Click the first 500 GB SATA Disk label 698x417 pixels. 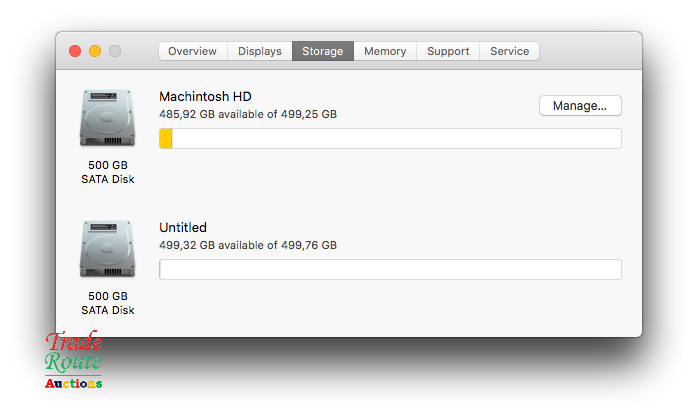pyautogui.click(x=107, y=172)
